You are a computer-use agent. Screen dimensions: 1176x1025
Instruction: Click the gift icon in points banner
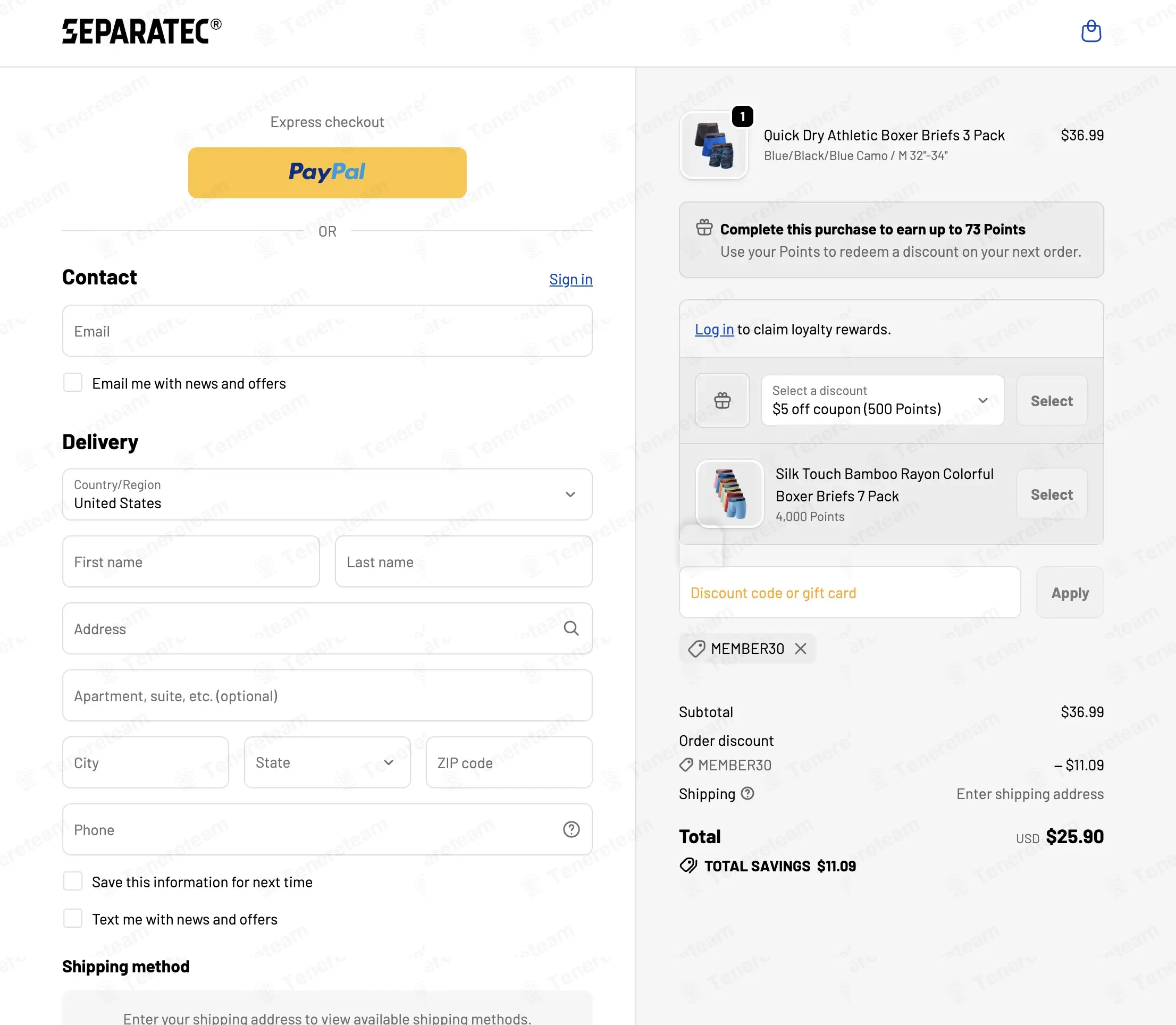(704, 228)
